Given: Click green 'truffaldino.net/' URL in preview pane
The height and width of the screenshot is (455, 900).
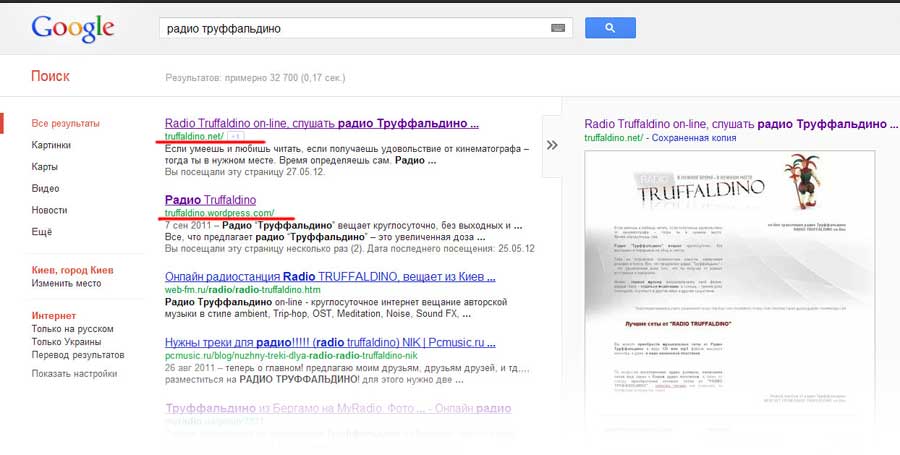Looking at the screenshot, I should pos(614,138).
